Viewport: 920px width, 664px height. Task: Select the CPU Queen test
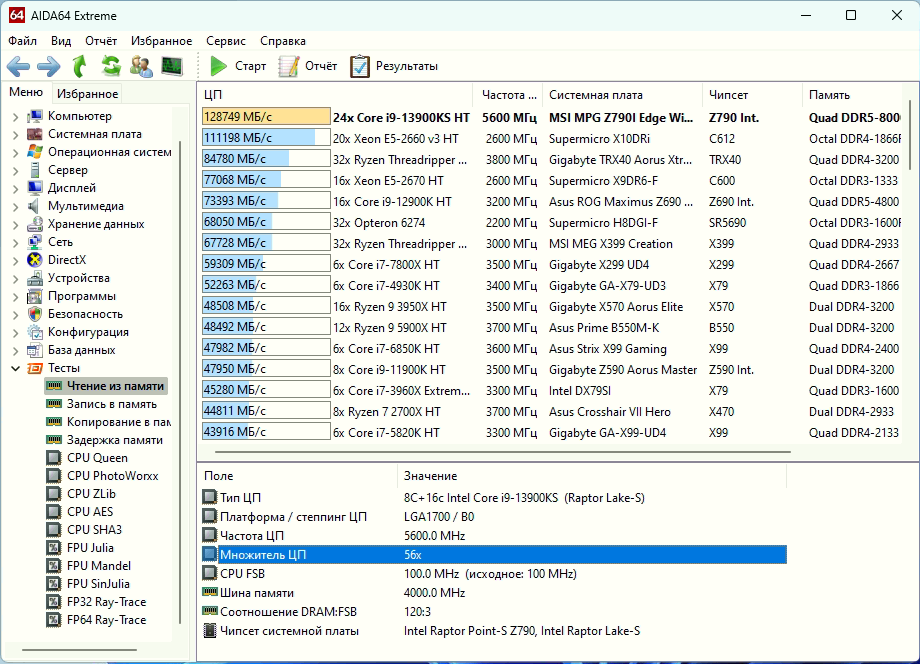click(x=96, y=458)
